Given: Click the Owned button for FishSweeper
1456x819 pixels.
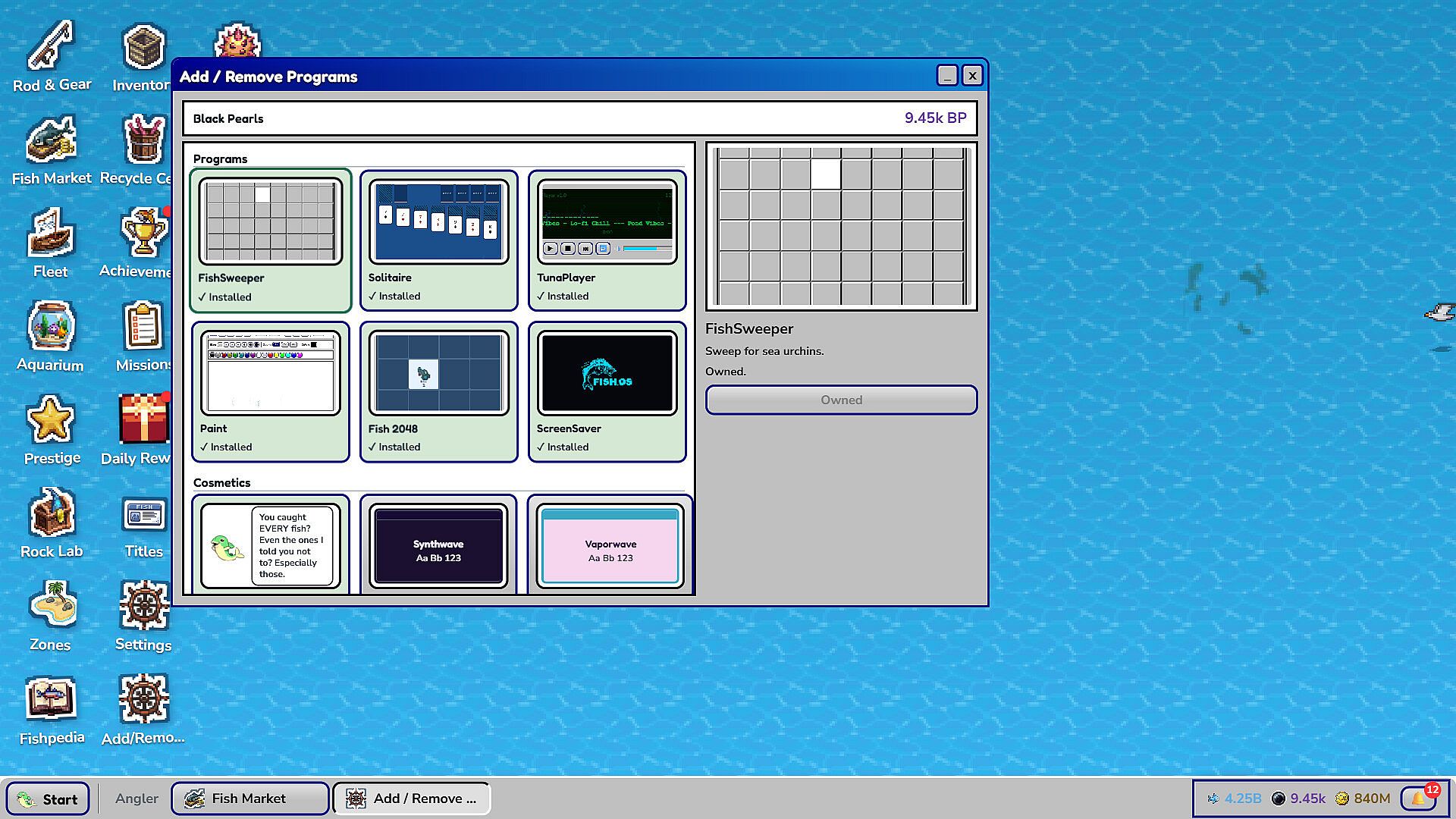Looking at the screenshot, I should pos(841,400).
